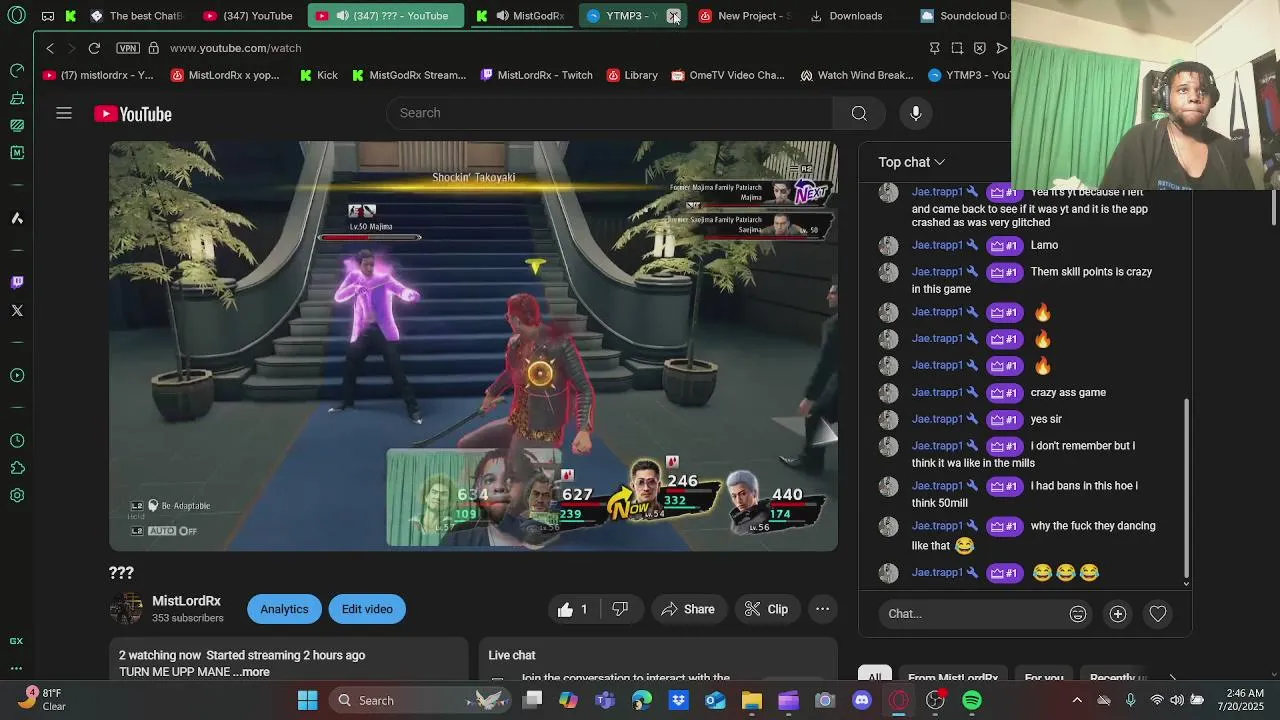This screenshot has height=720, width=1280.
Task: Switch to the MistGodRx Kick tab
Action: [x=521, y=16]
